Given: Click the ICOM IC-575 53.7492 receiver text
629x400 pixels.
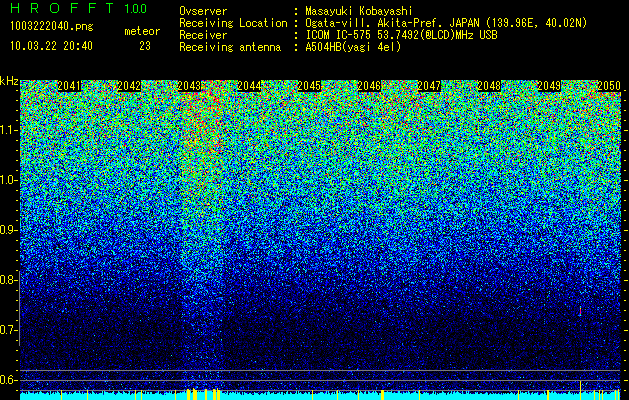Looking at the screenshot, I should coord(401,35).
